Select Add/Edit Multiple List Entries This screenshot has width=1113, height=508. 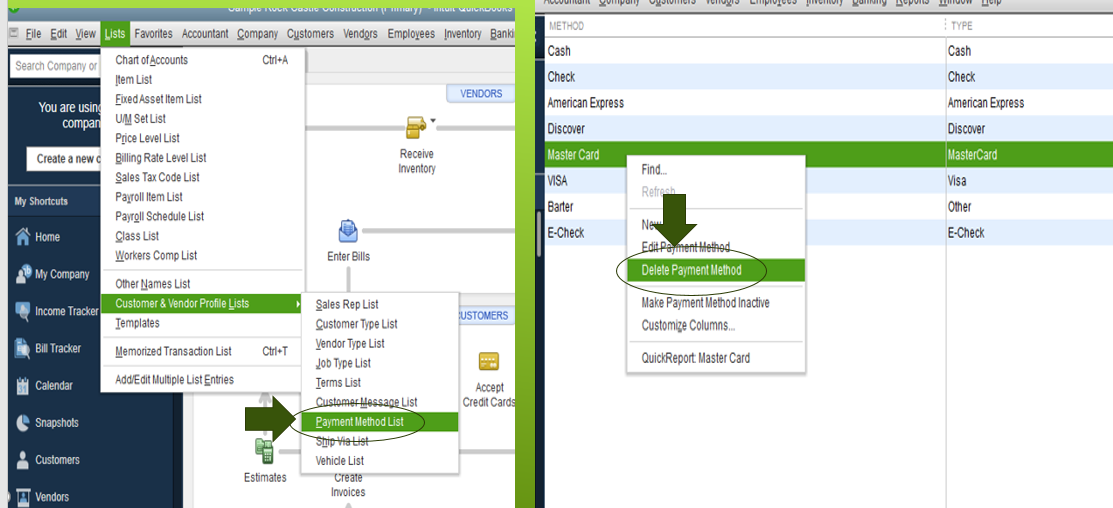[x=202, y=380]
